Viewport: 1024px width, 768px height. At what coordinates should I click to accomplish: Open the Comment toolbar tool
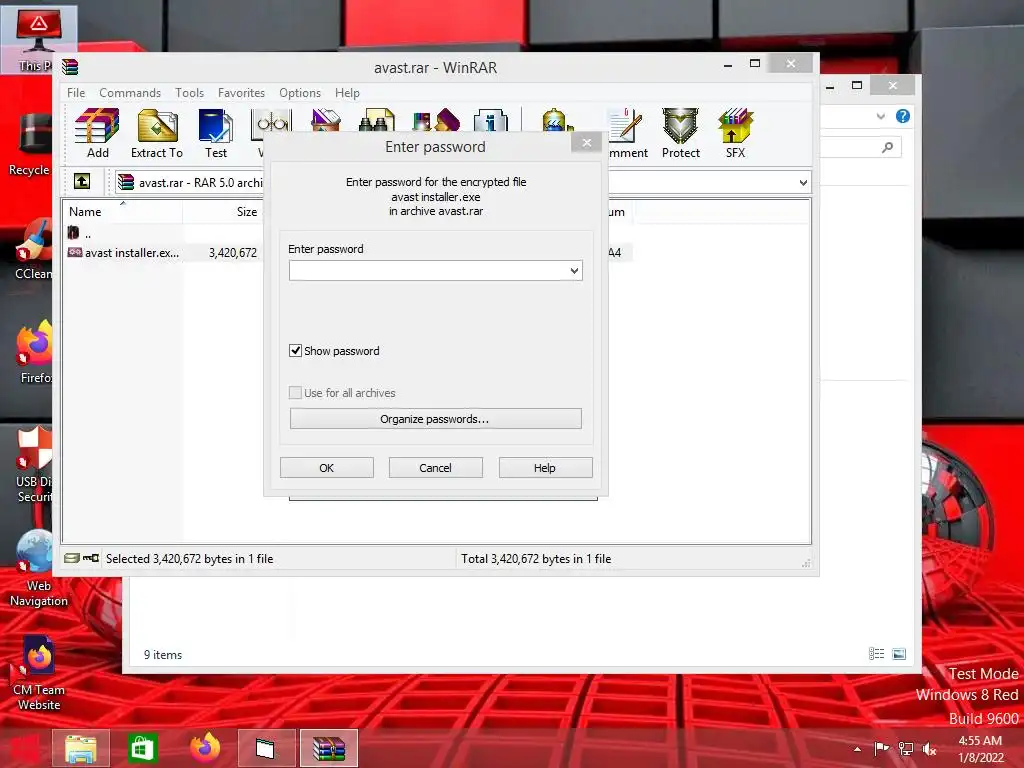(x=626, y=133)
